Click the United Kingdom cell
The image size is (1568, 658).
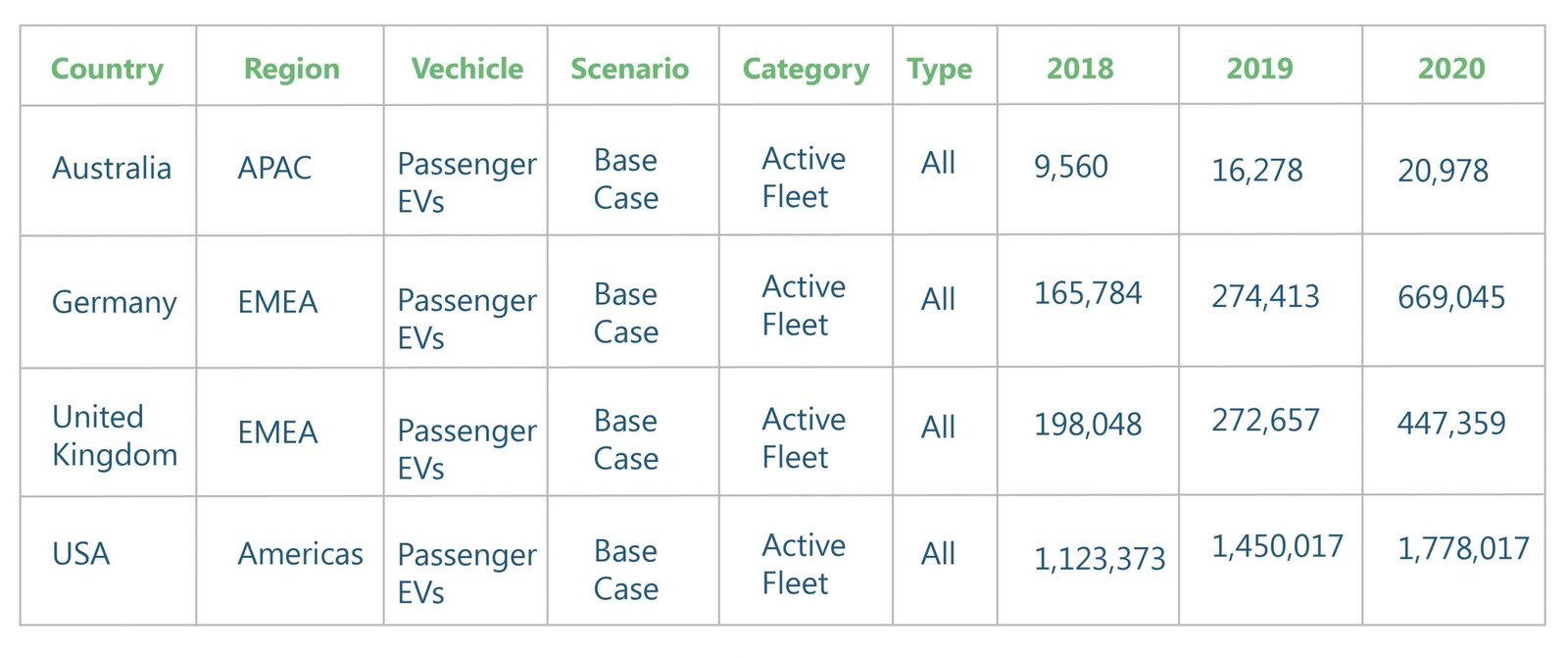tap(115, 435)
